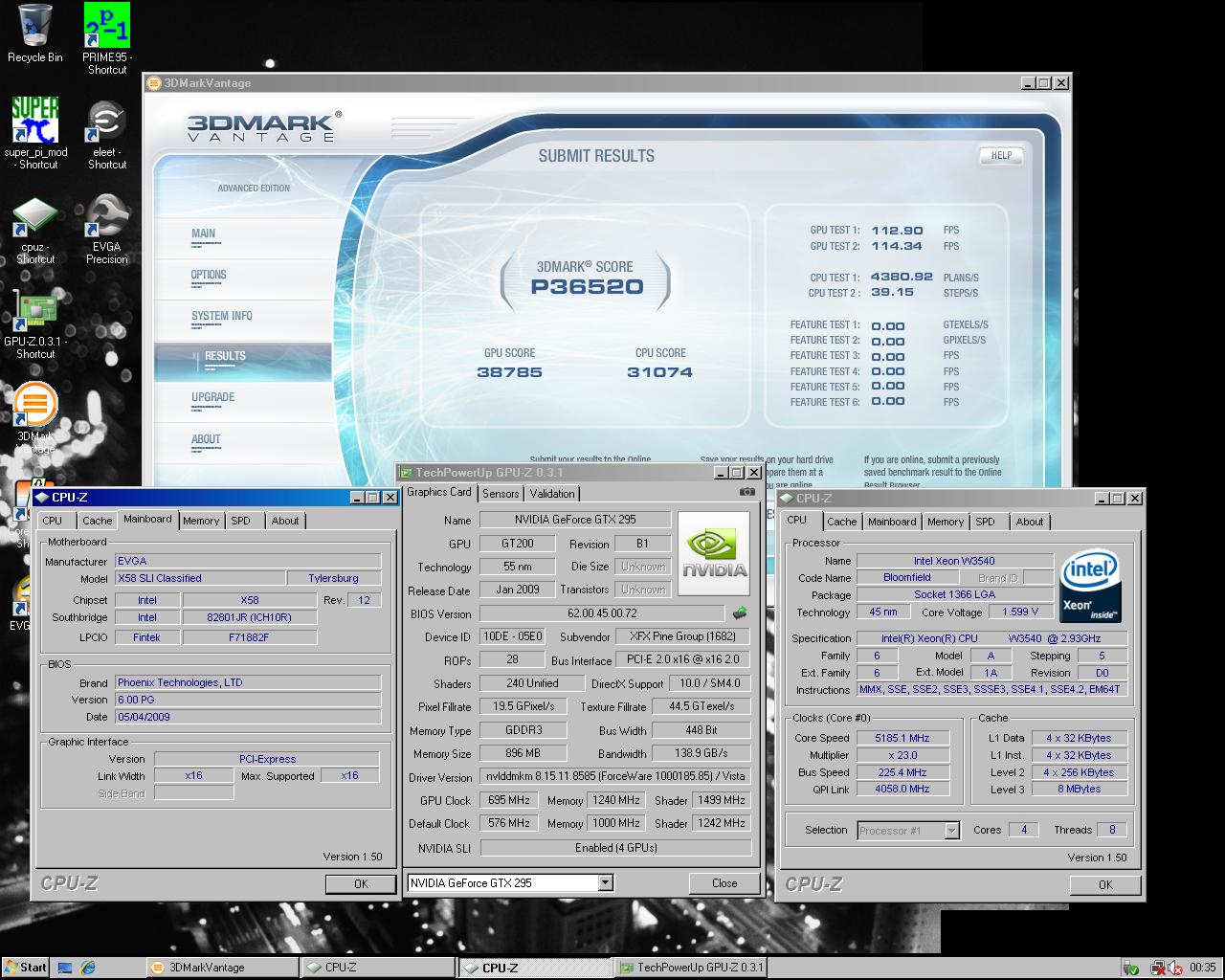Click OK in the processor CPU-Z window

click(1105, 884)
